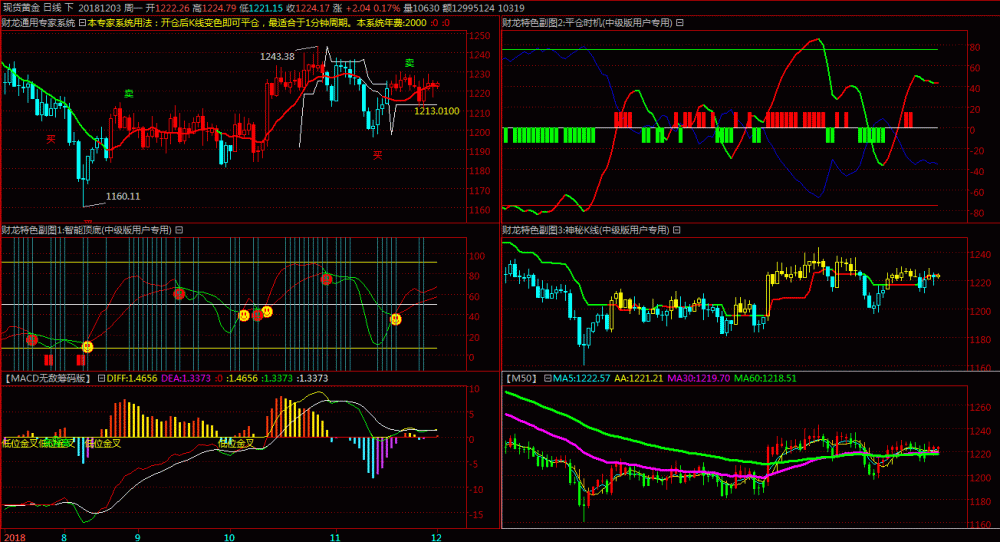Click the yellow 1213.0100 price label
This screenshot has width=1000, height=542.
[x=437, y=112]
